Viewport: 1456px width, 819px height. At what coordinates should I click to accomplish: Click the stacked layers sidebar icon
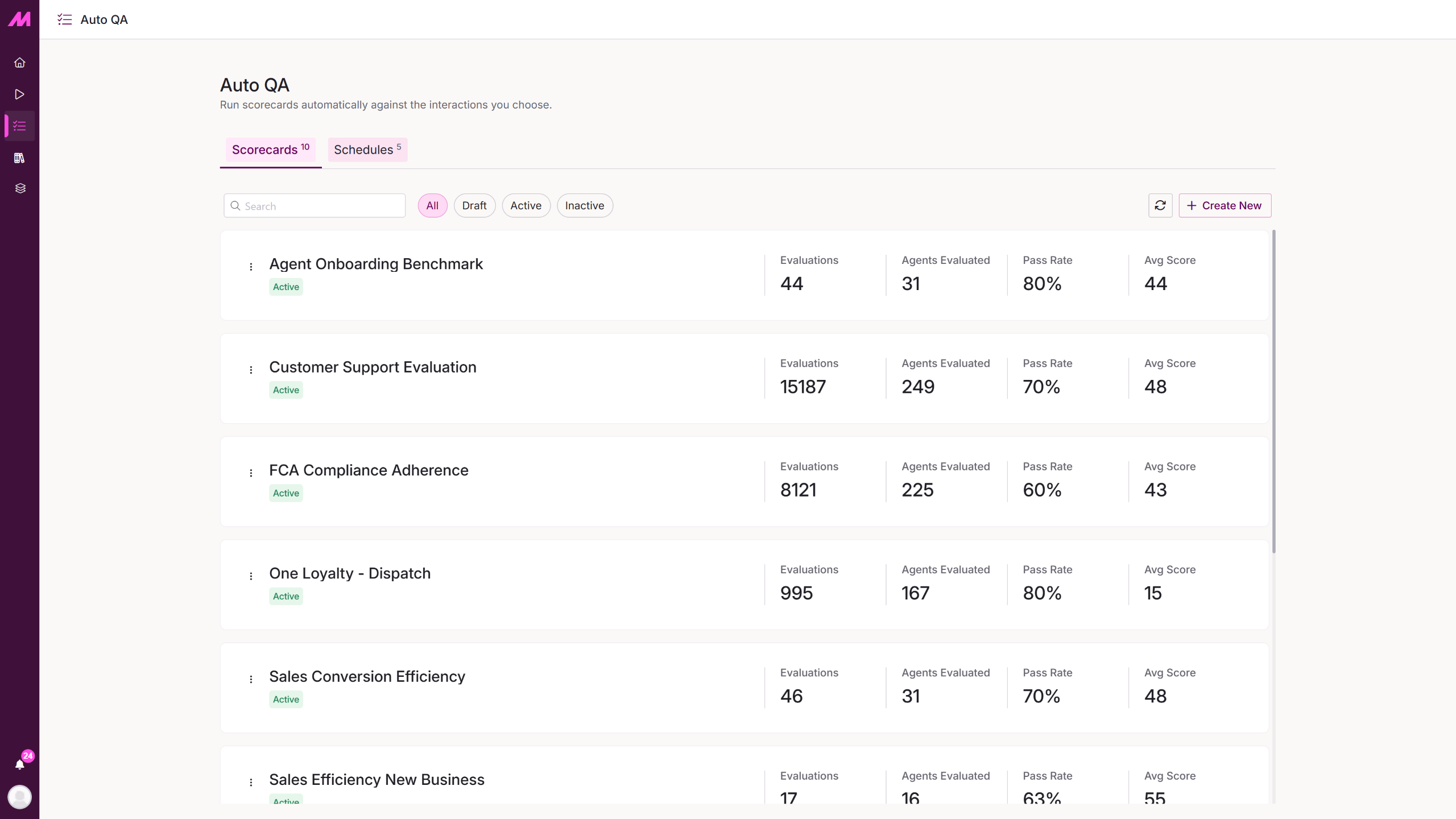19,188
